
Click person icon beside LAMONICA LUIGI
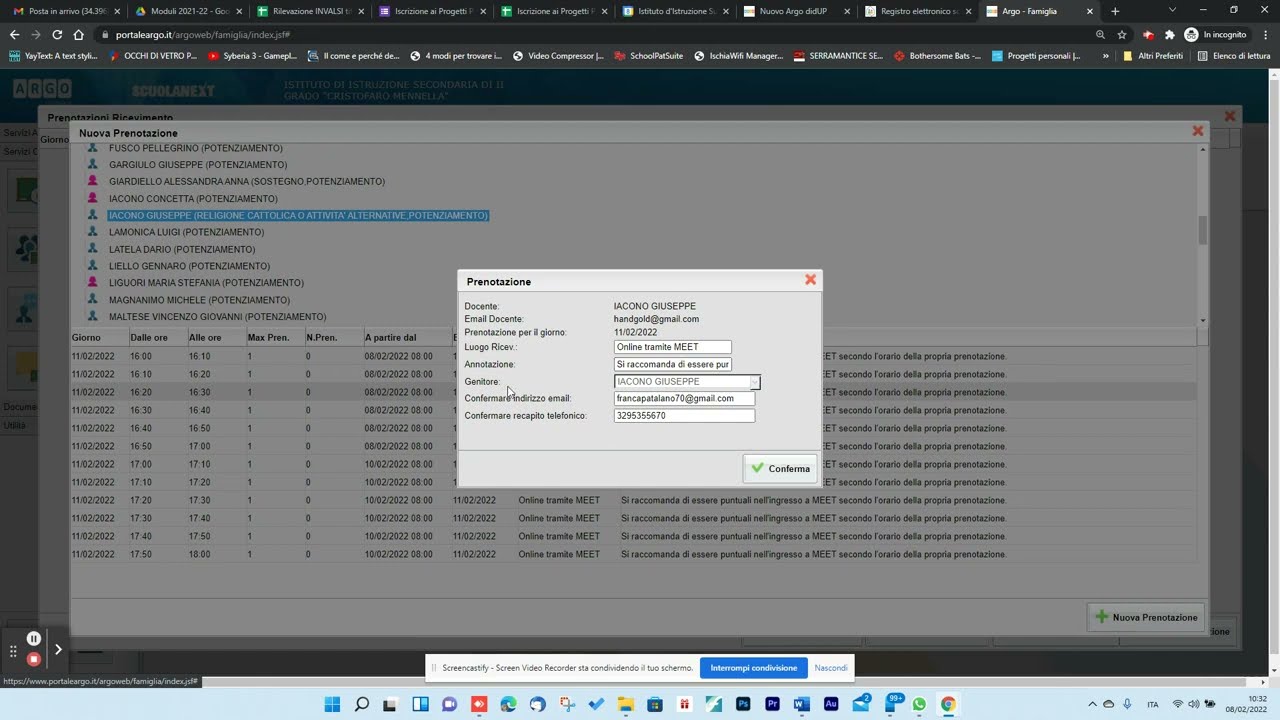[x=93, y=232]
